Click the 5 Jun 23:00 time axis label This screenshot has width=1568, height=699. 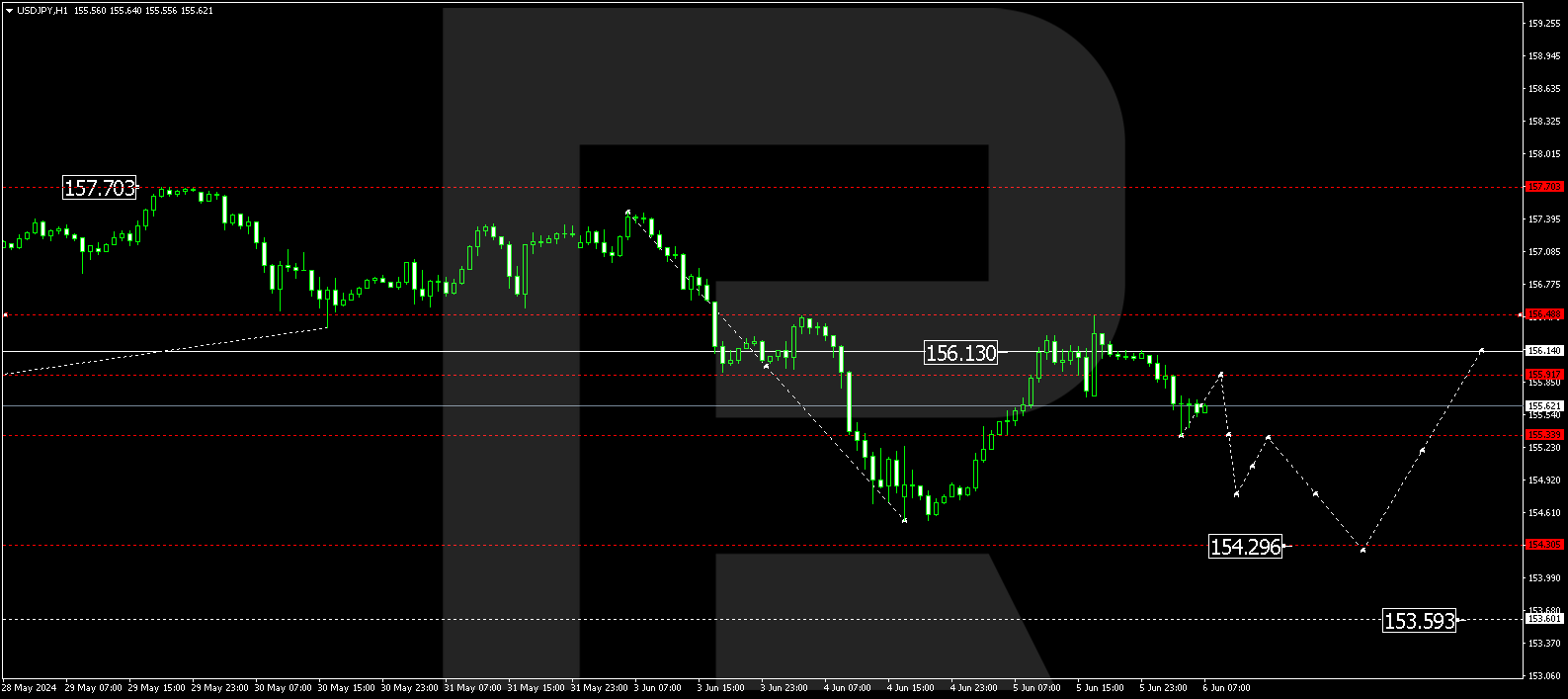(x=1163, y=688)
